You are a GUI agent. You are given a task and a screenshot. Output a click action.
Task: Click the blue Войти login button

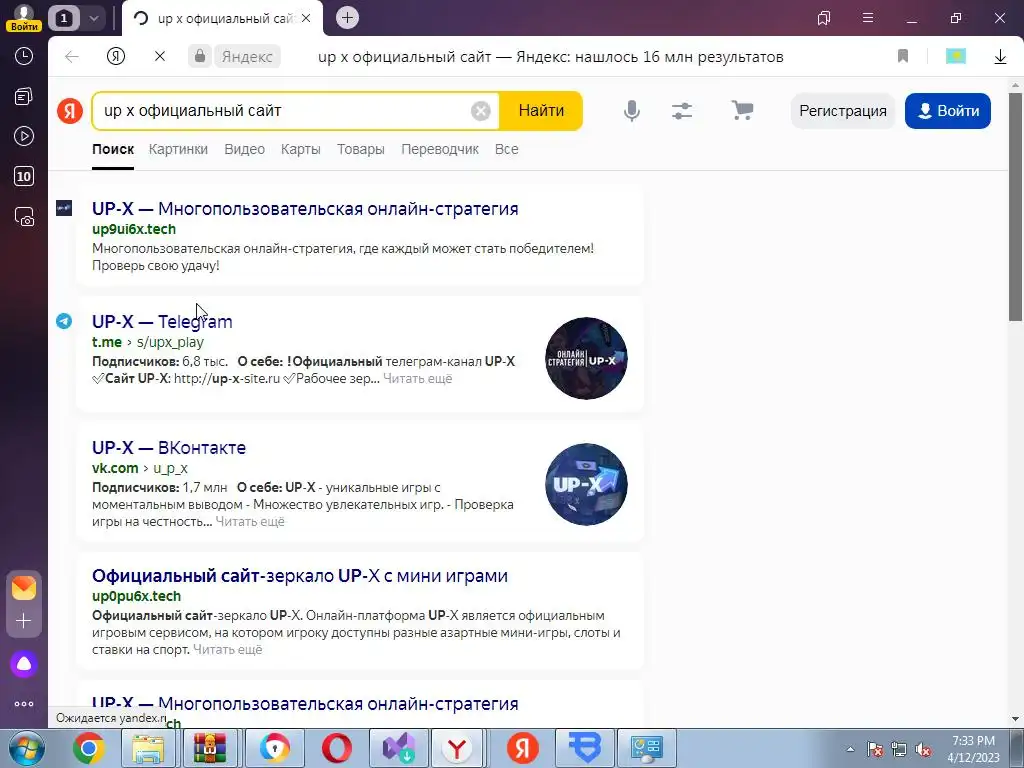[948, 111]
